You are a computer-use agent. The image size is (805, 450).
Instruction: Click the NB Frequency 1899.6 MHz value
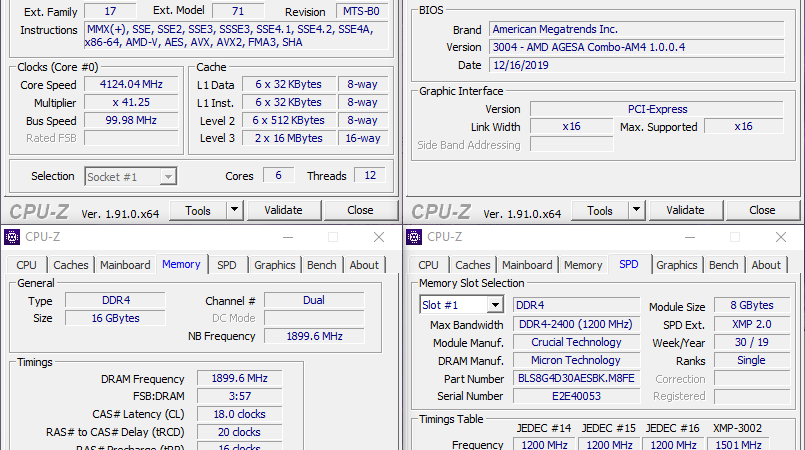click(x=314, y=336)
